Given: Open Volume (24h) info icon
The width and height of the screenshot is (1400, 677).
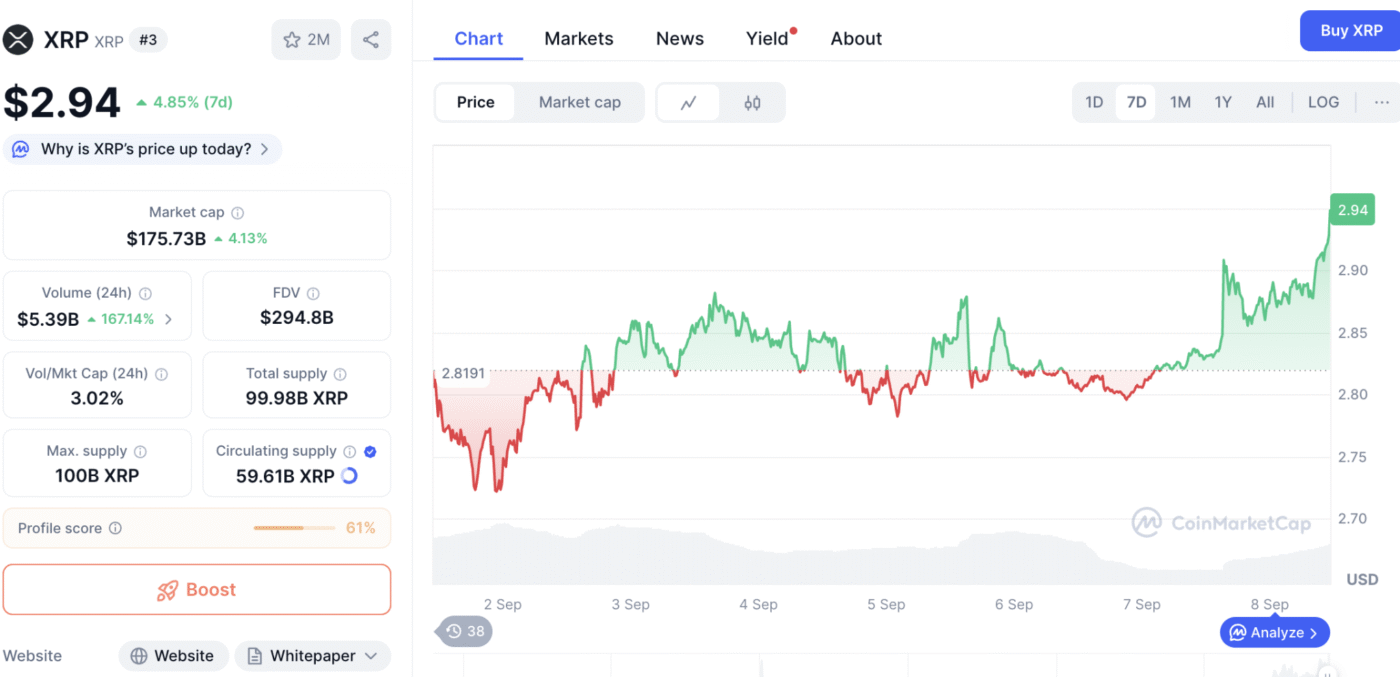Looking at the screenshot, I should click(145, 294).
